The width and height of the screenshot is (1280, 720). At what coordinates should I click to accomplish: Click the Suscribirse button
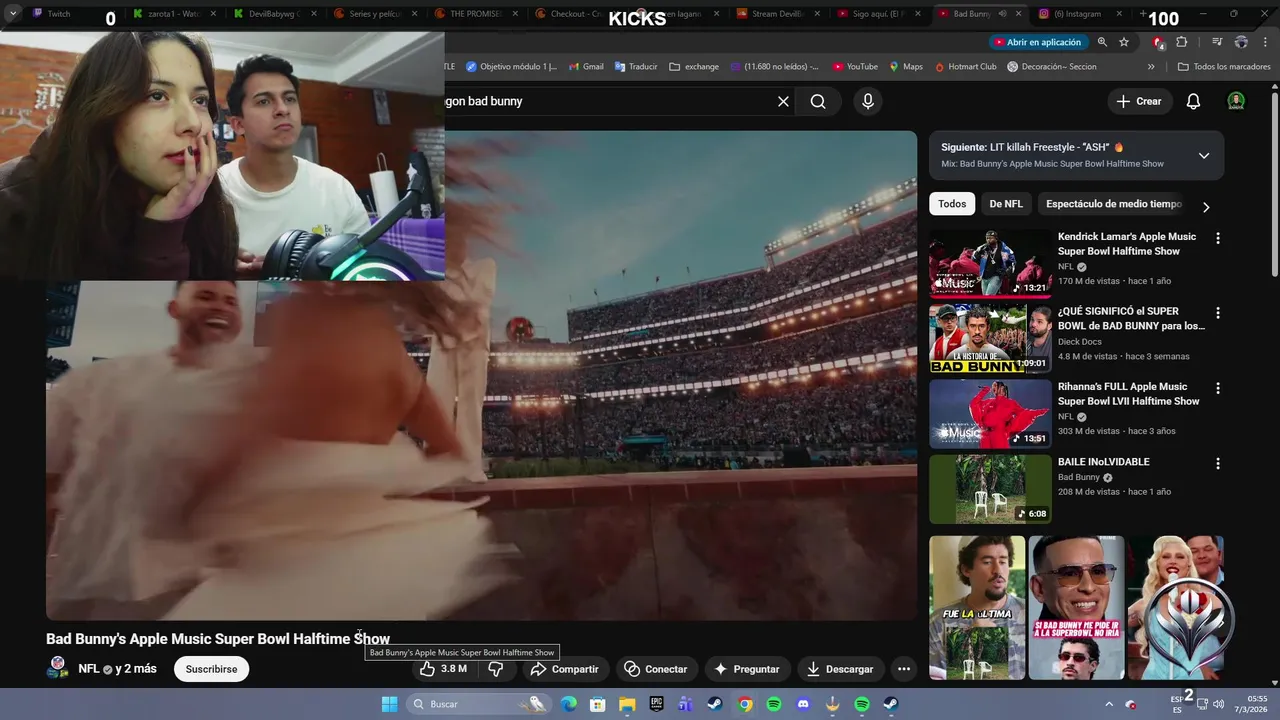(211, 669)
